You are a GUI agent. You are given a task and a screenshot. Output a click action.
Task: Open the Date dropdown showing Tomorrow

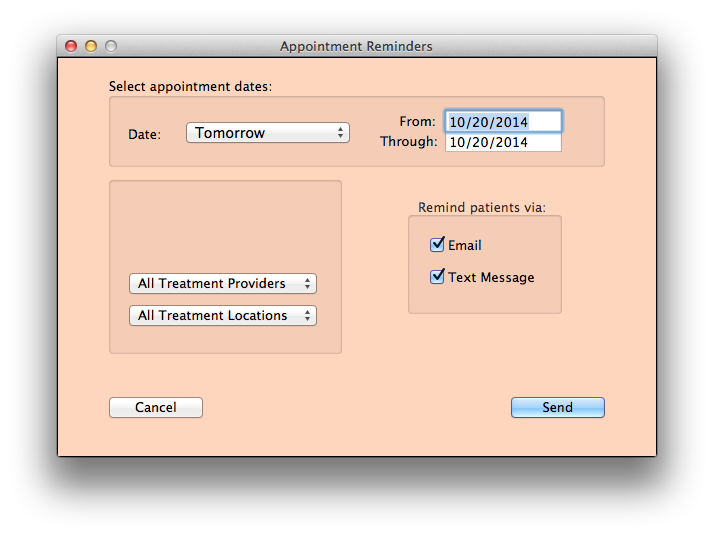[x=267, y=133]
